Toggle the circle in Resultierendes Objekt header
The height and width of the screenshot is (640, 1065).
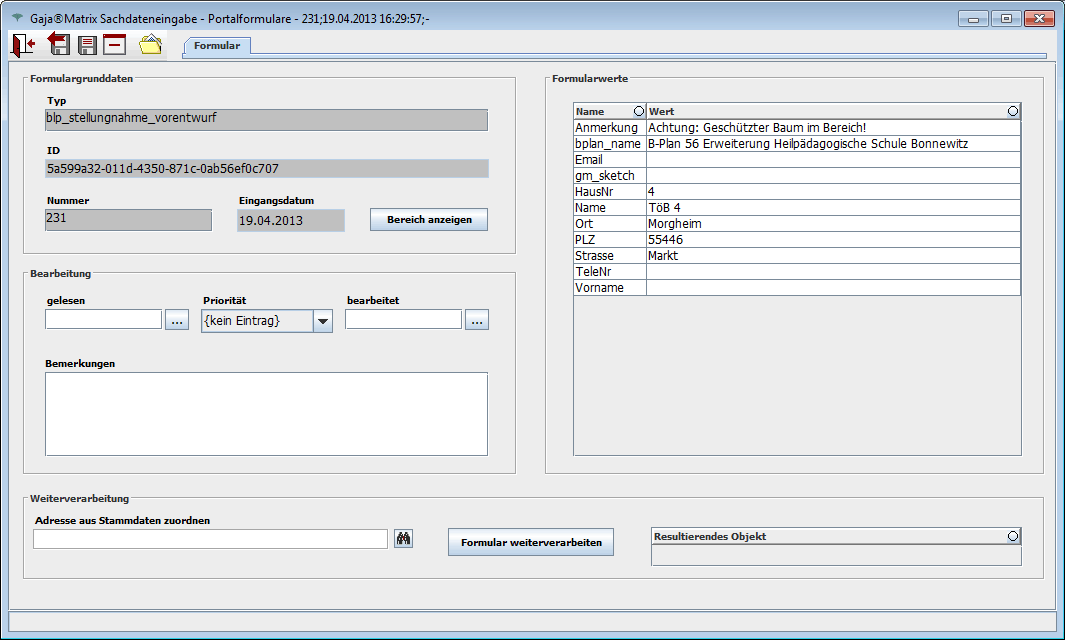coord(1012,537)
